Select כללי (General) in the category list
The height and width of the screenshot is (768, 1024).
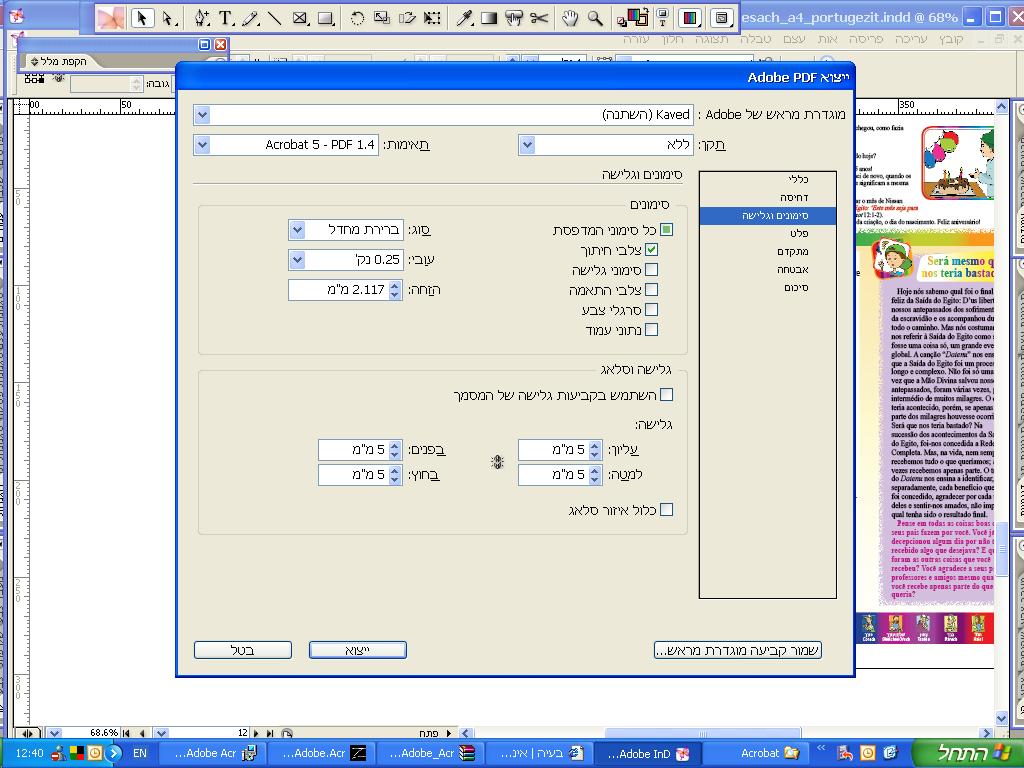point(797,179)
